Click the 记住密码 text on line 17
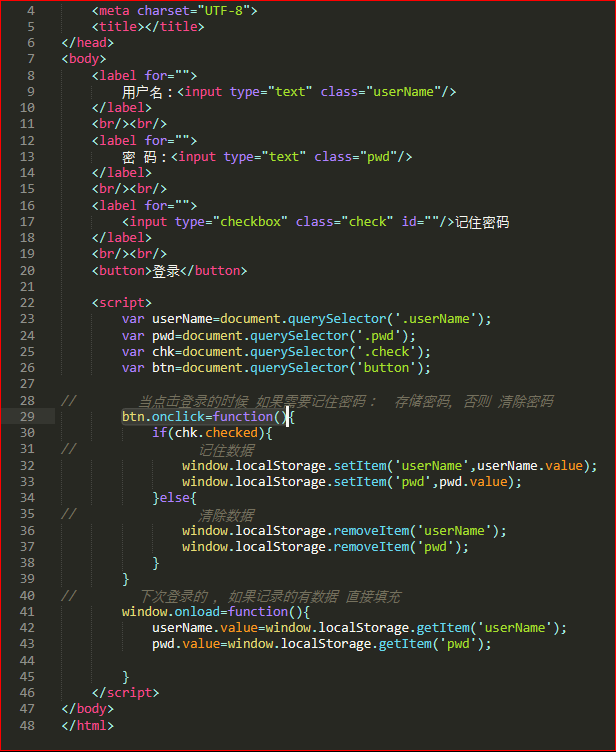 point(482,222)
